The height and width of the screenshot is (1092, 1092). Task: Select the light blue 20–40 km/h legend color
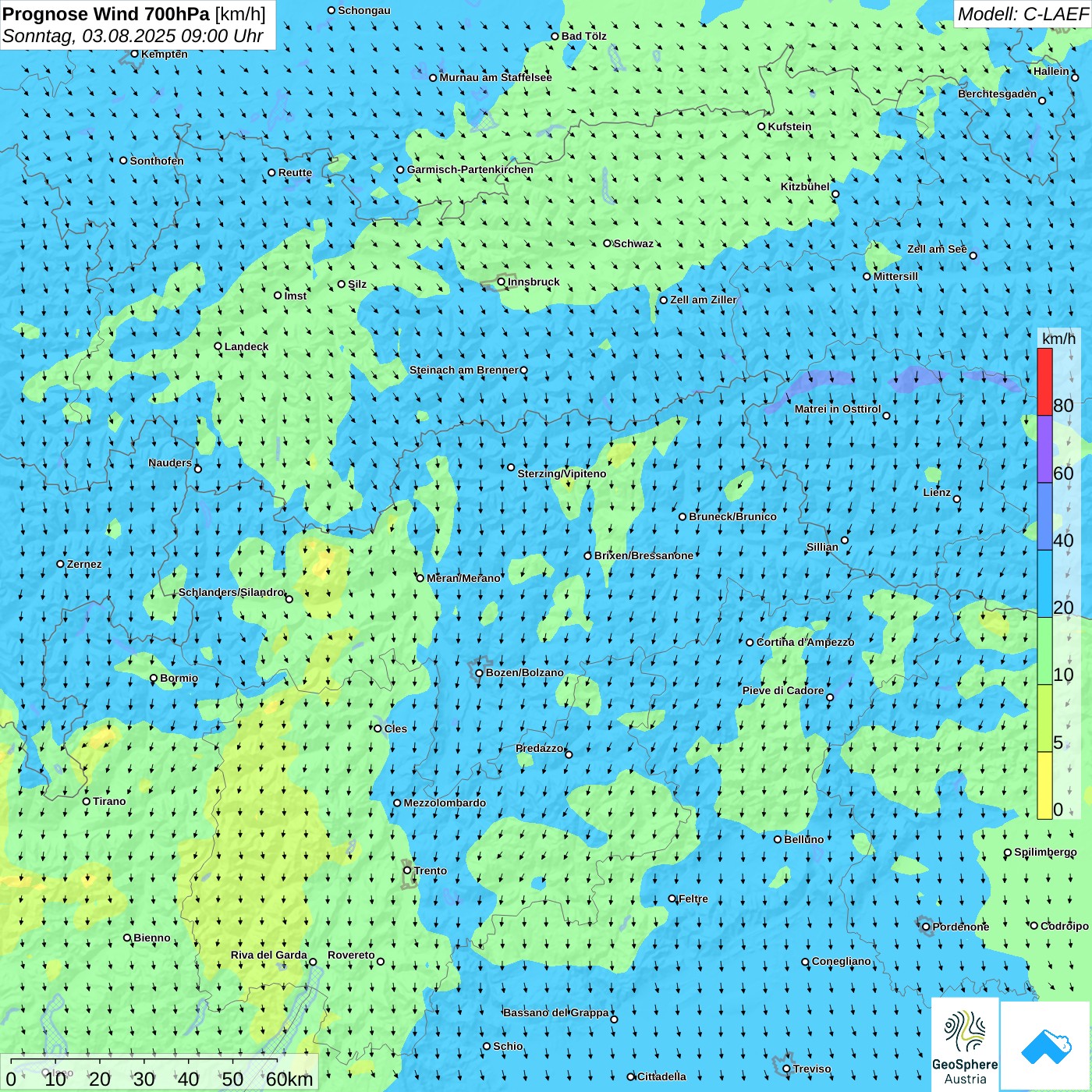coord(1044,584)
